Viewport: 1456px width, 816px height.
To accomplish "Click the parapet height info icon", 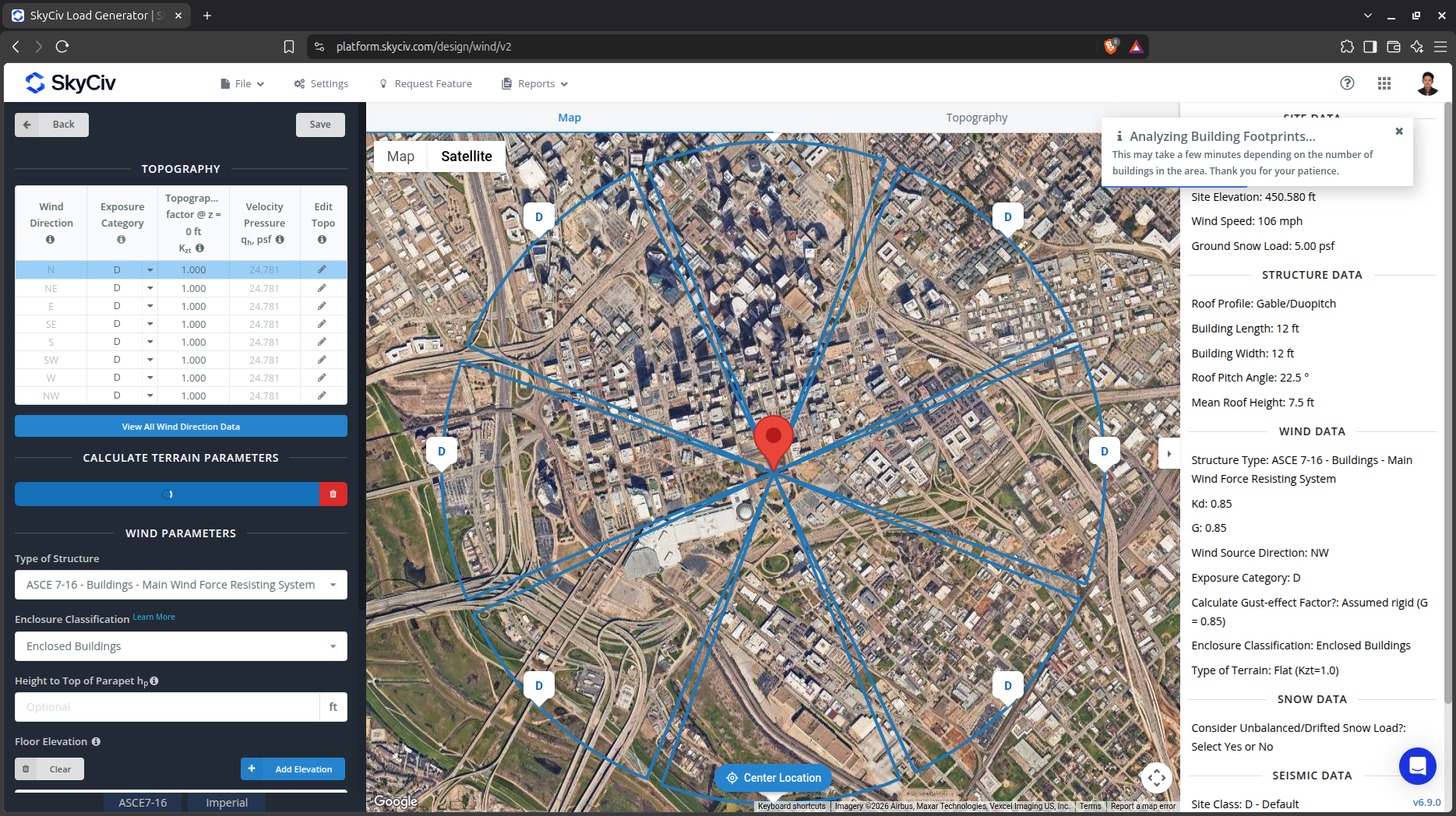I will tap(154, 681).
